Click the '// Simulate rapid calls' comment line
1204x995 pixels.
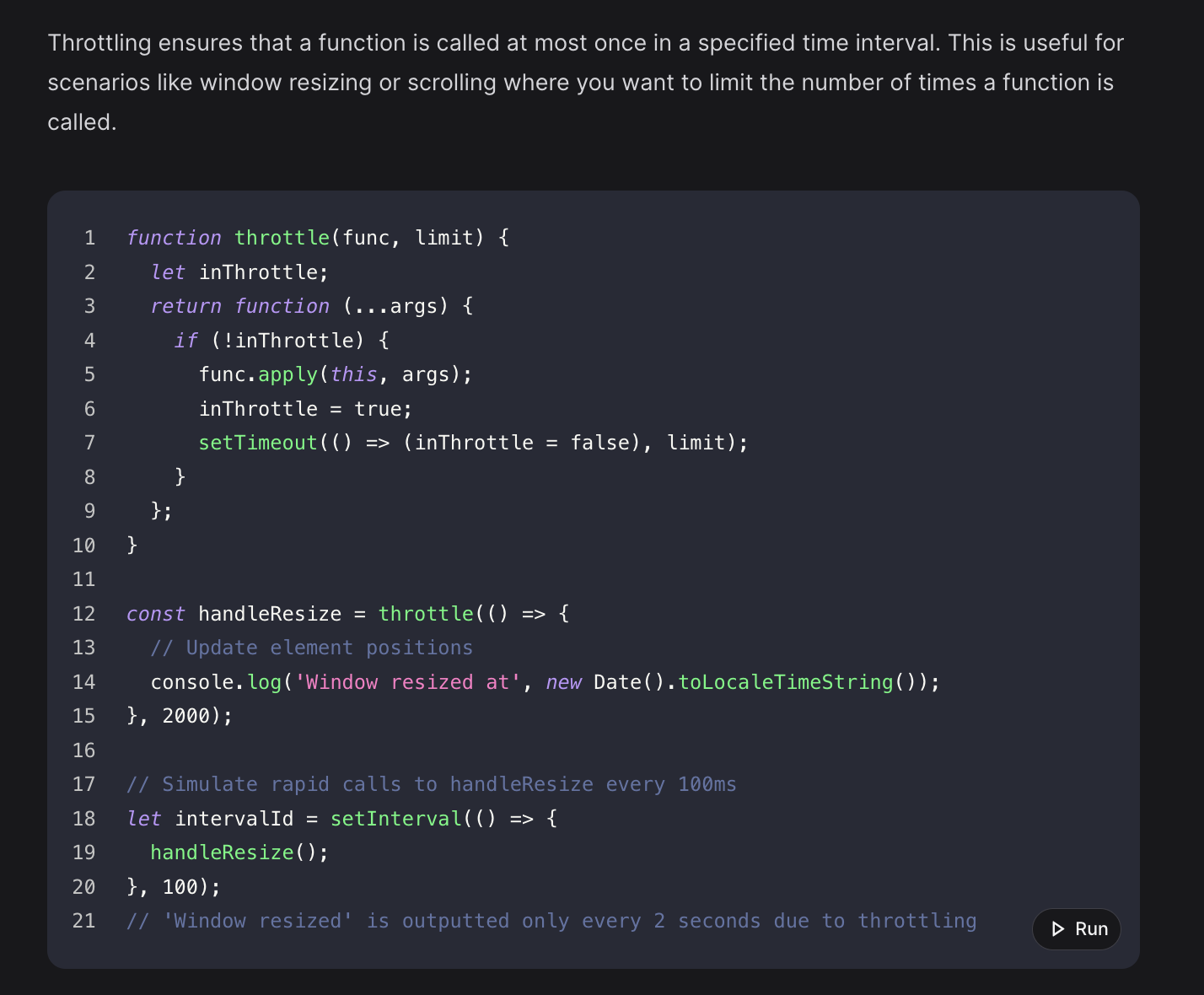(x=432, y=784)
